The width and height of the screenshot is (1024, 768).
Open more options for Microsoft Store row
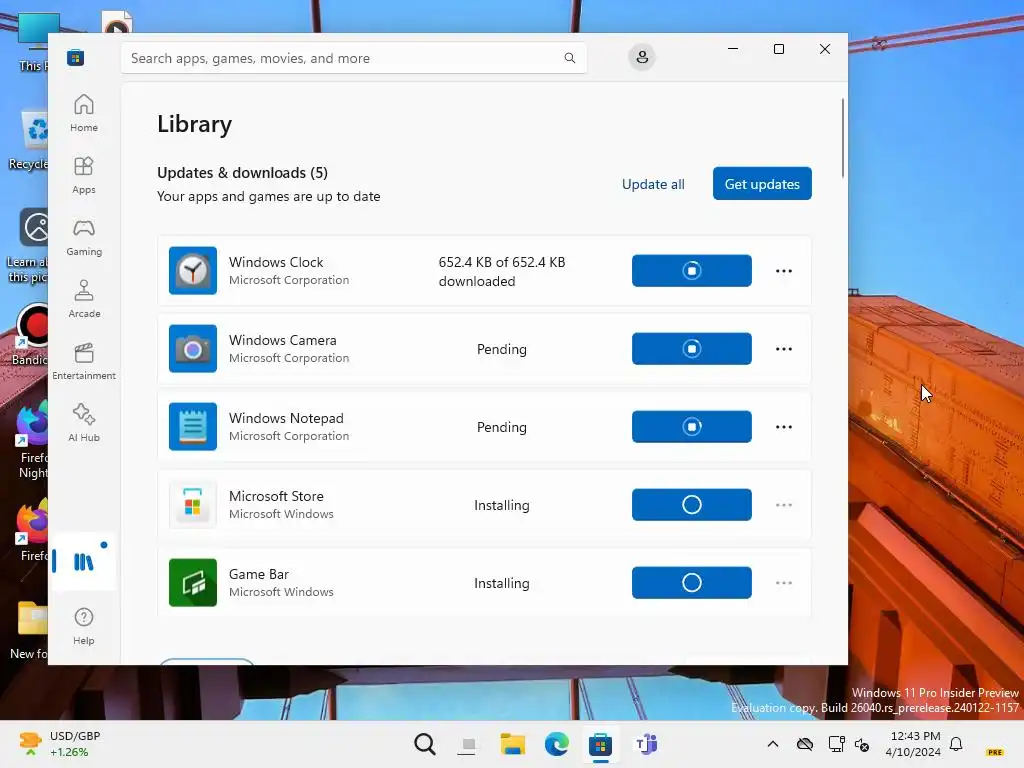pyautogui.click(x=784, y=505)
